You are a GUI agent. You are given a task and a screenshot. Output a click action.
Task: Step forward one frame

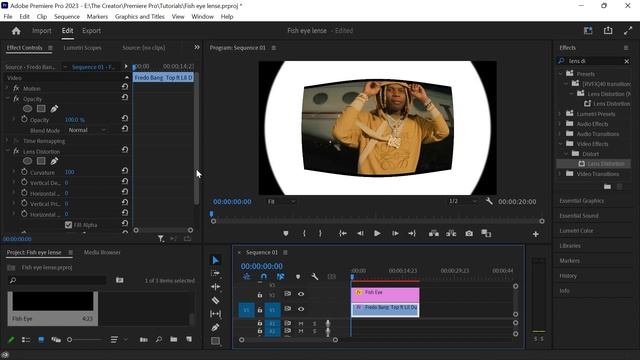coord(395,233)
